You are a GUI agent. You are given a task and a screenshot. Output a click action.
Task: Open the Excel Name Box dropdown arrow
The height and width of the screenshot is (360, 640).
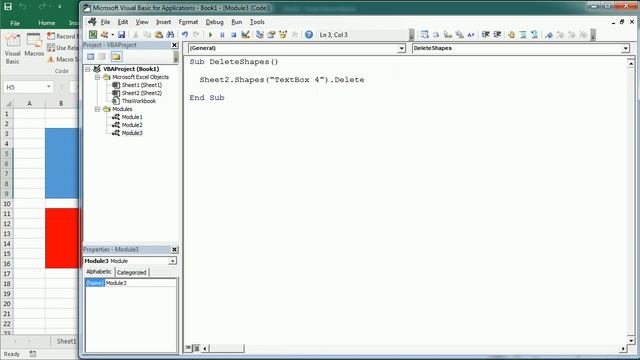point(49,87)
